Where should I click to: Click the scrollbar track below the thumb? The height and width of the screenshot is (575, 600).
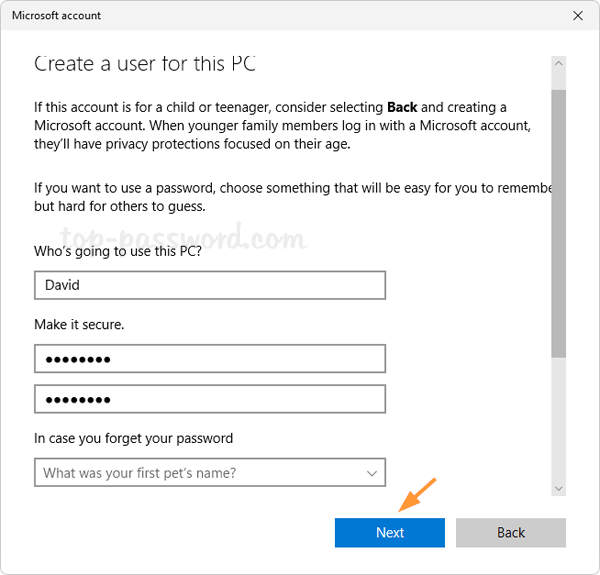tap(559, 420)
